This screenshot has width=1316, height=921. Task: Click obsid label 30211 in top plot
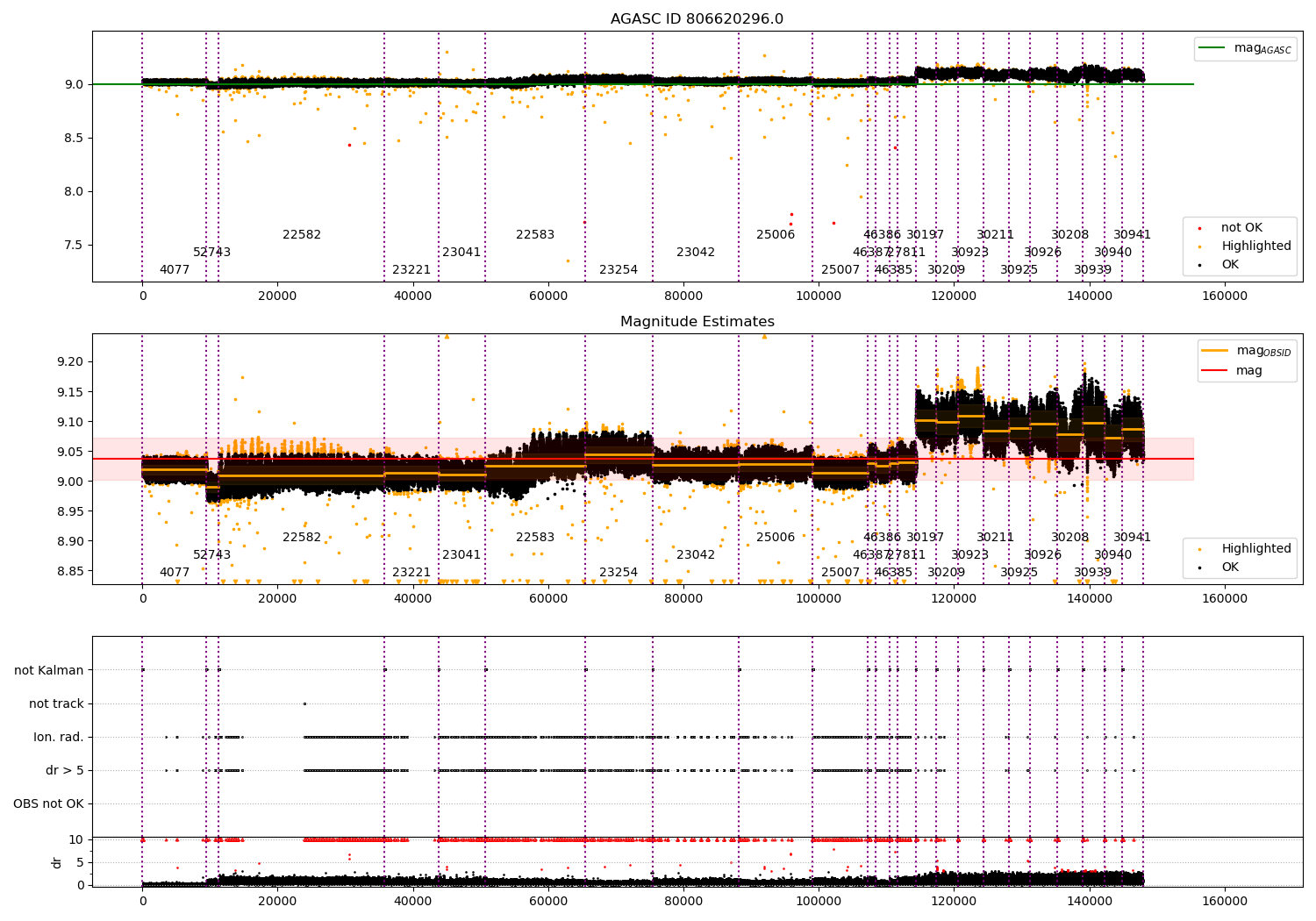pos(996,235)
